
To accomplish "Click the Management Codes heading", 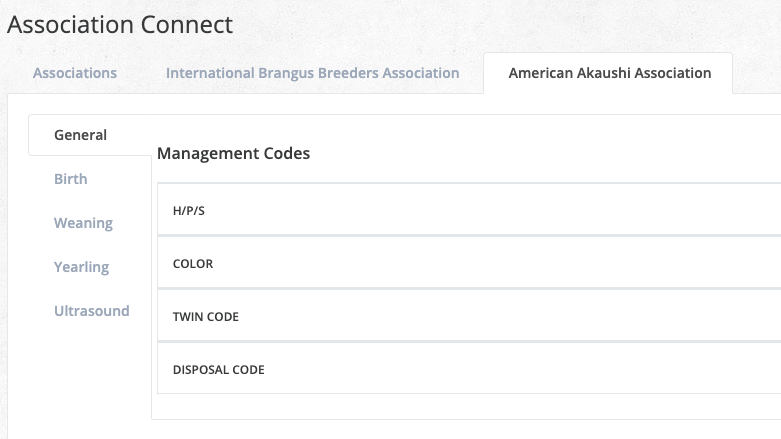I will pyautogui.click(x=233, y=154).
